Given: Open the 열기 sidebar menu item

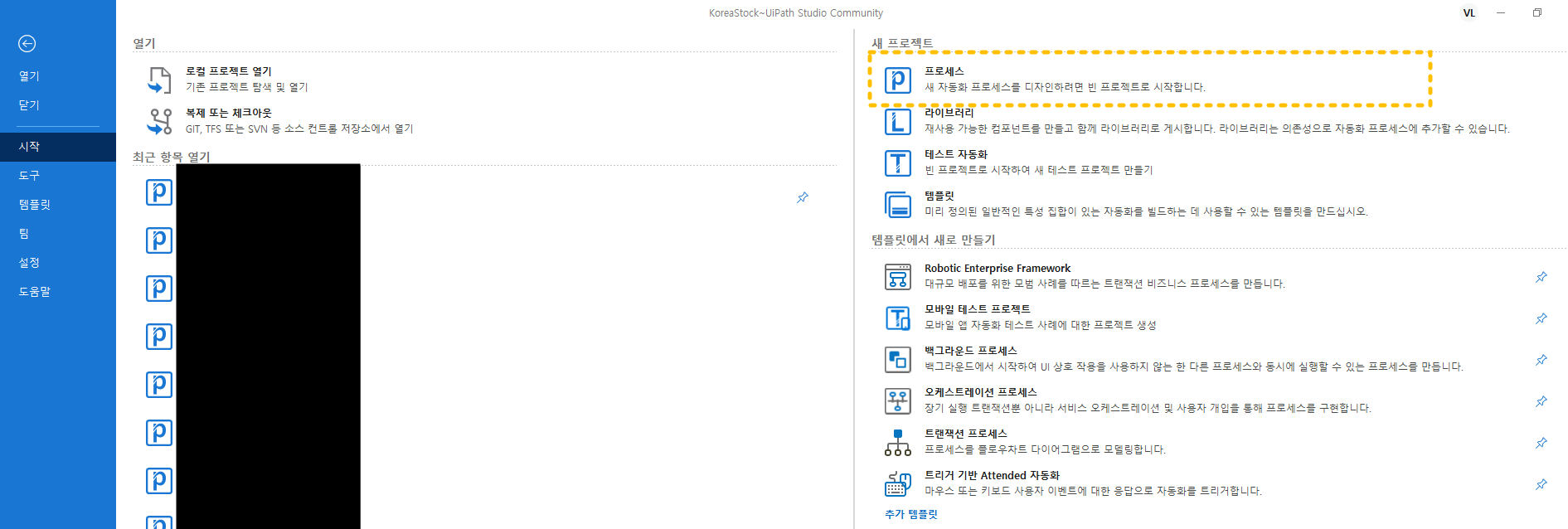Looking at the screenshot, I should click(x=30, y=75).
